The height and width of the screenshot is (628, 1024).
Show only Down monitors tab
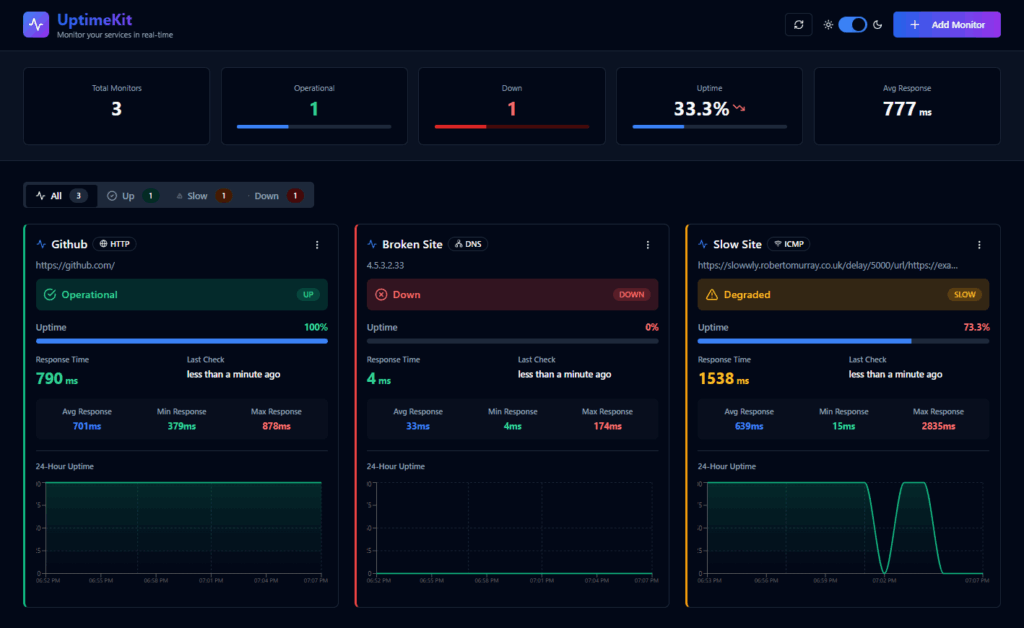tap(273, 196)
